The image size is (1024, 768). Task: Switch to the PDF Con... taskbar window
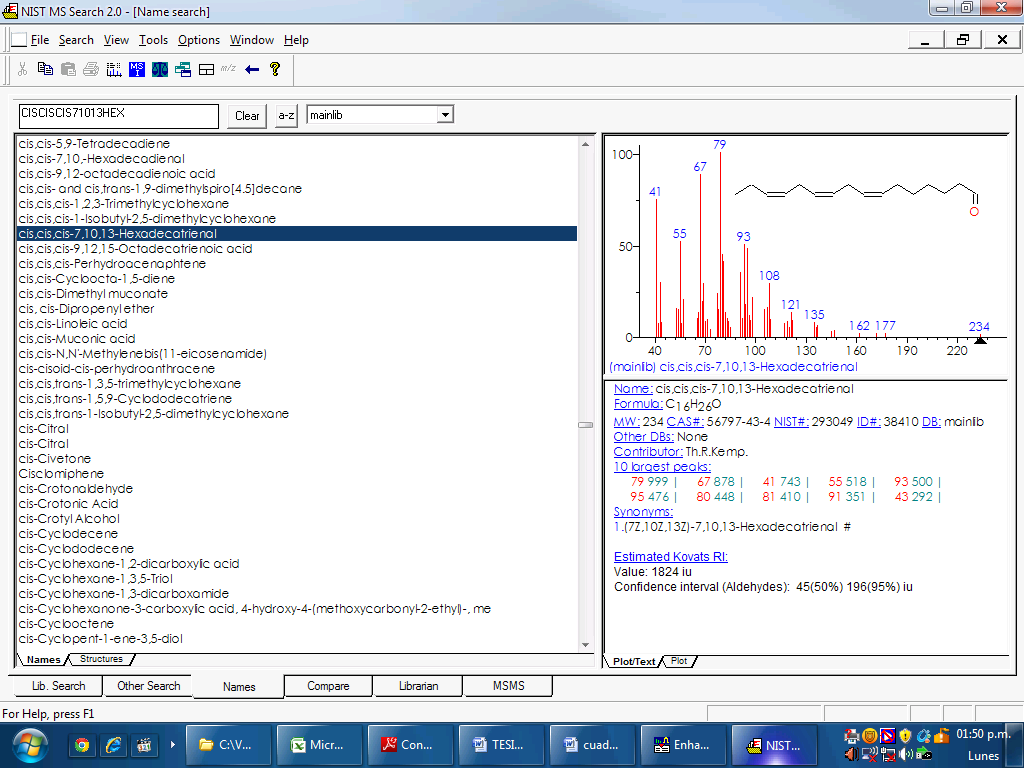(410, 745)
